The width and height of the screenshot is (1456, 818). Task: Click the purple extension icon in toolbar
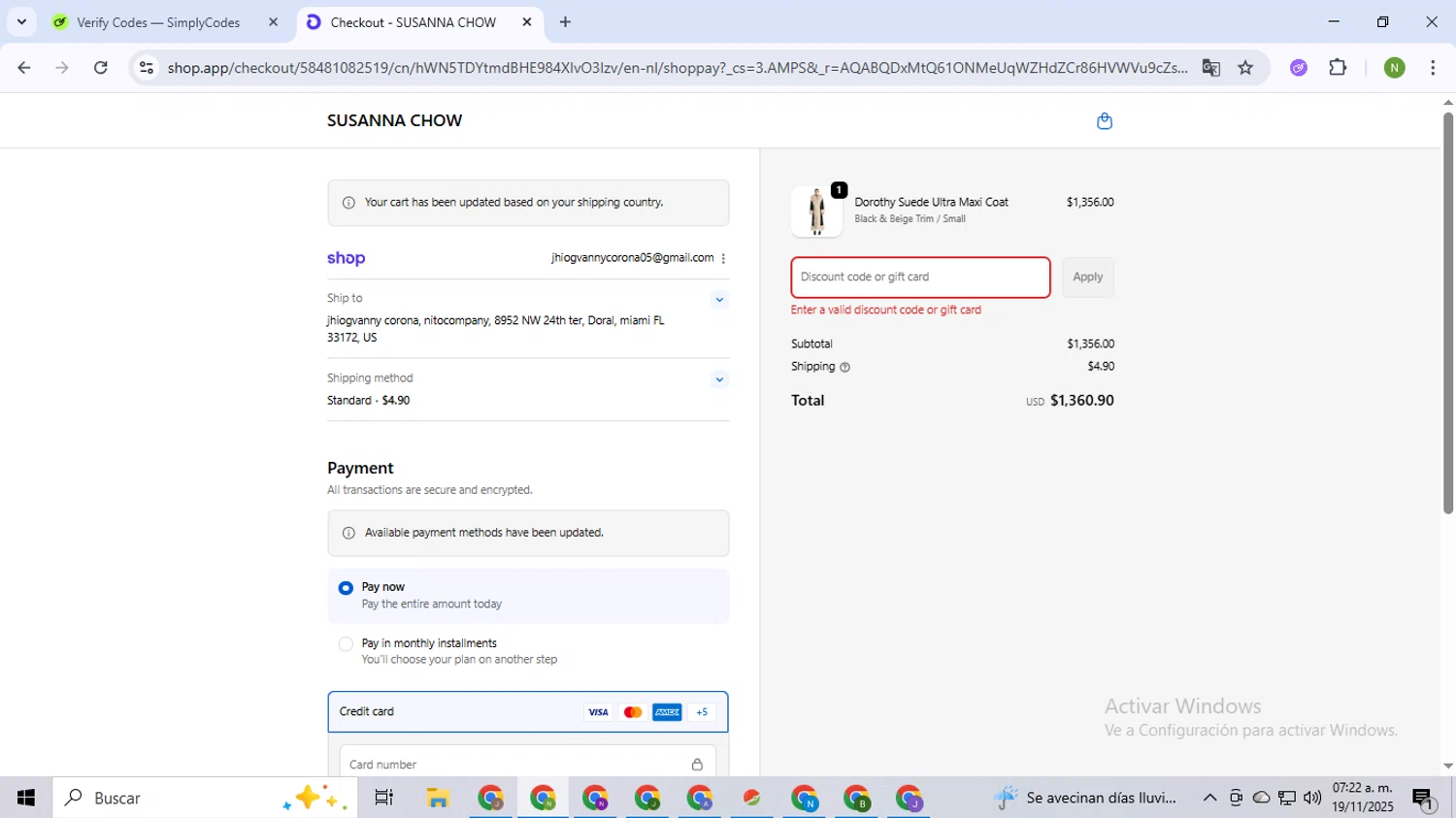[1299, 68]
